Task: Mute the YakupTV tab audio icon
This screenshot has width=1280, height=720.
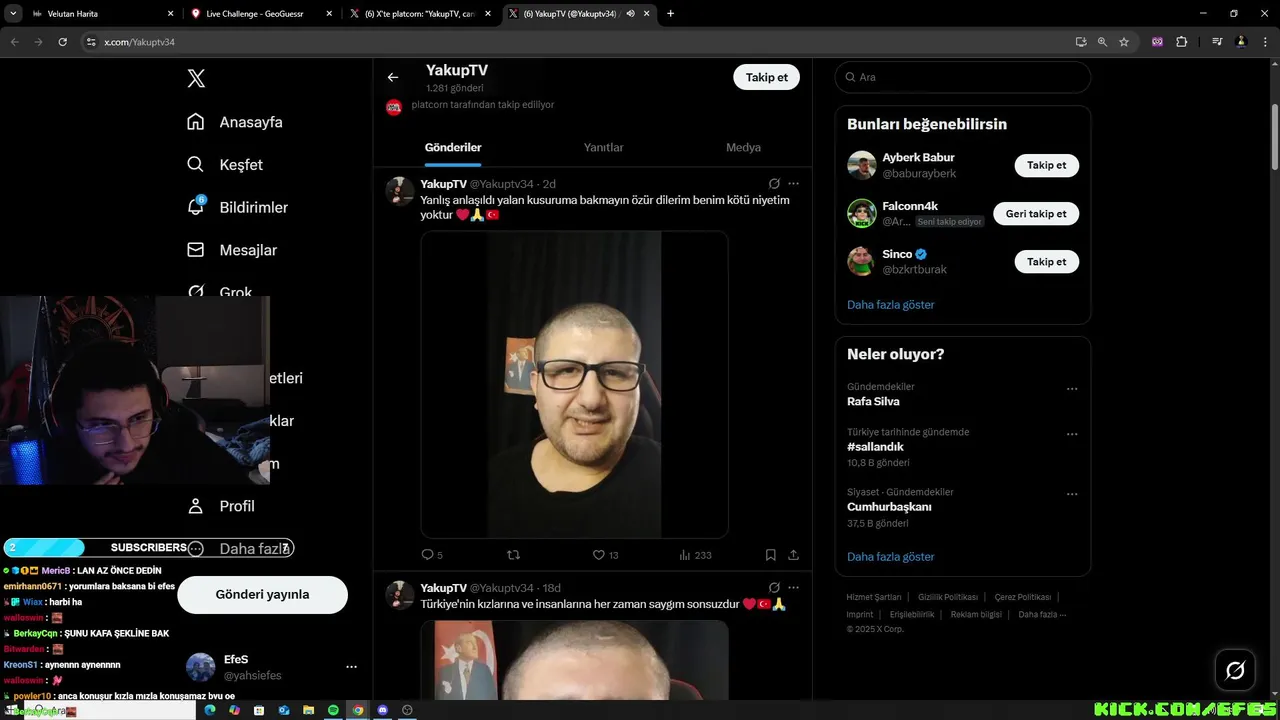Action: pos(630,14)
